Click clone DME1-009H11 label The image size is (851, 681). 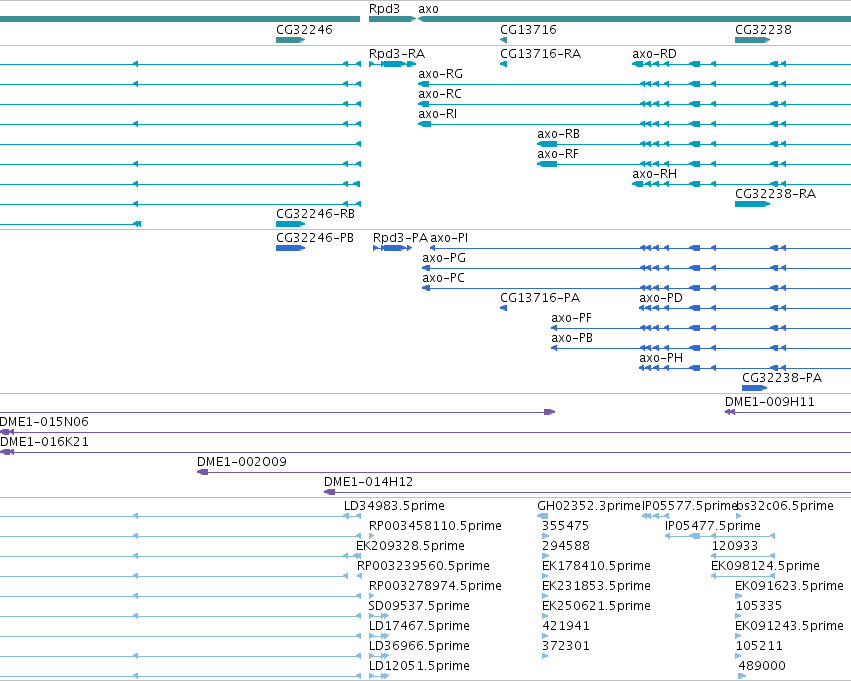pyautogui.click(x=770, y=402)
